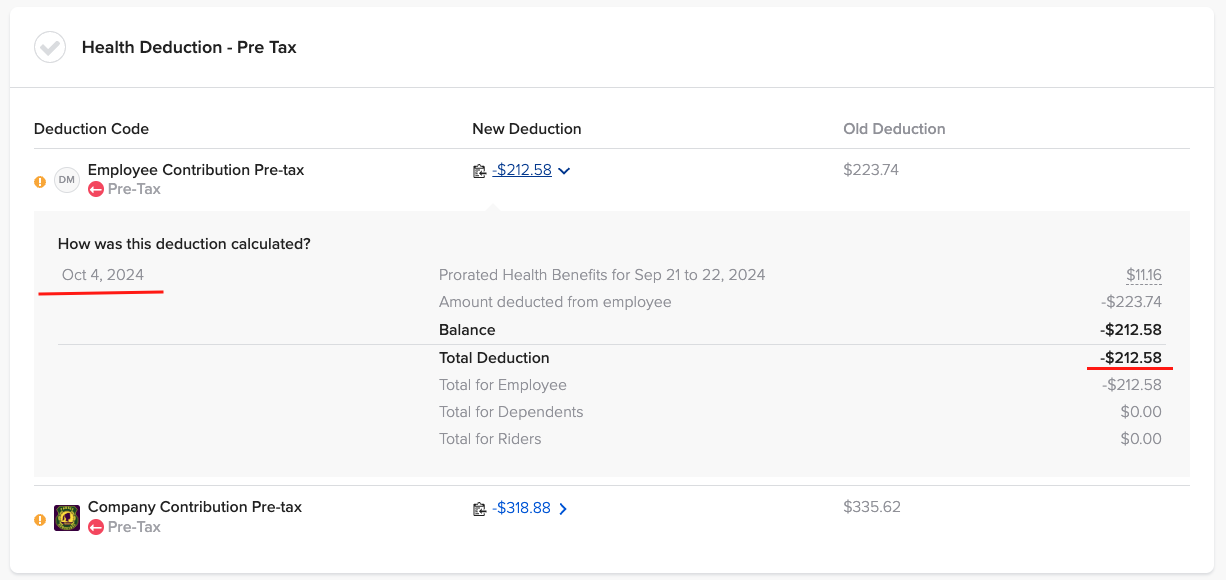Click the Old Deduction column header
The image size is (1226, 580).
point(894,129)
